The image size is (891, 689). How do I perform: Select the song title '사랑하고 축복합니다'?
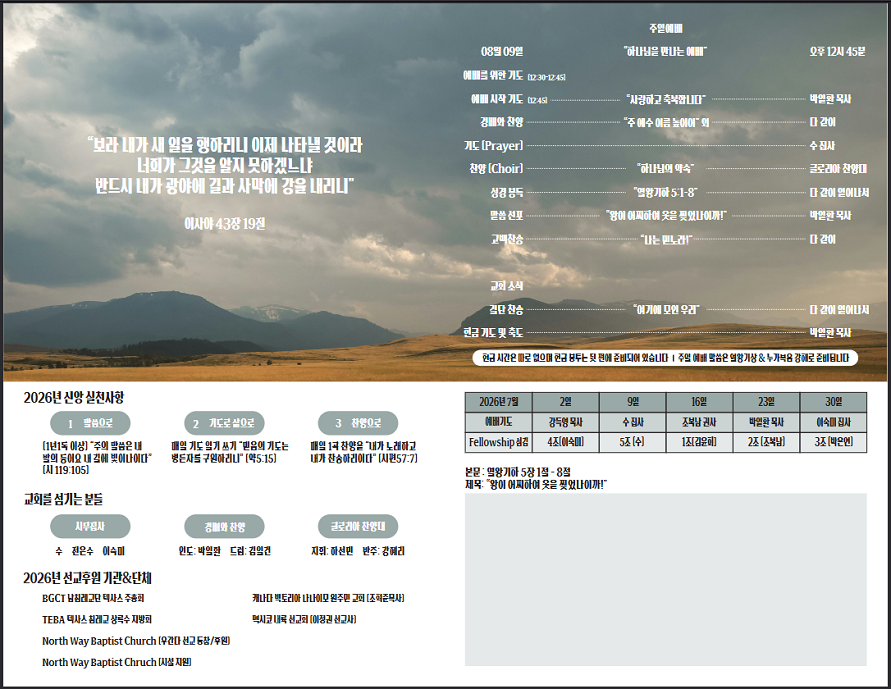point(665,99)
